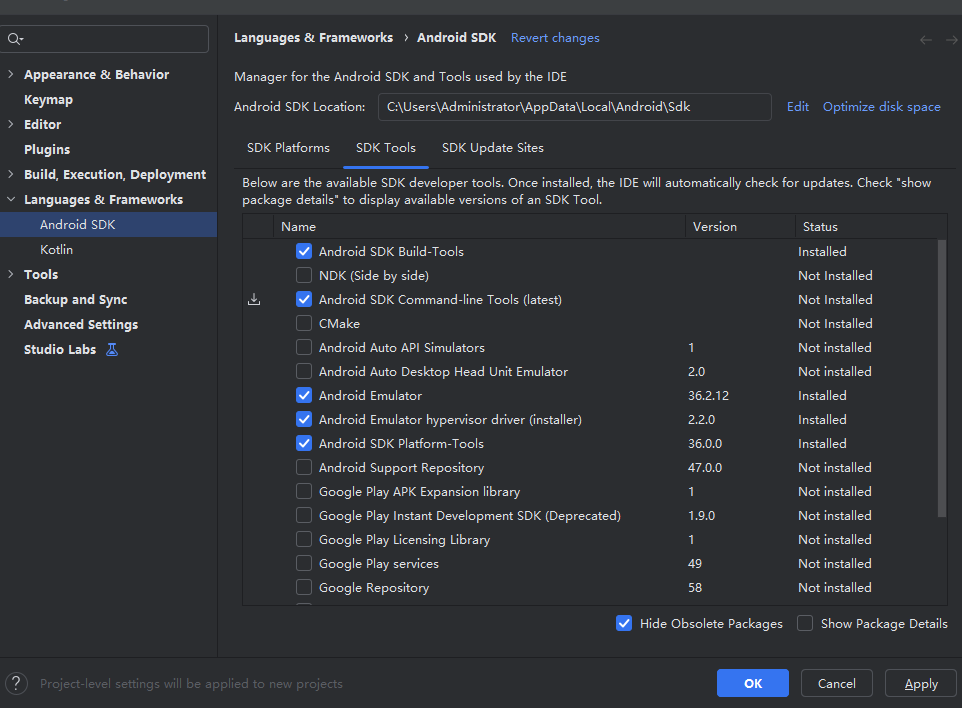The width and height of the screenshot is (962, 708).
Task: Click the forward navigation arrow
Action: [x=950, y=38]
